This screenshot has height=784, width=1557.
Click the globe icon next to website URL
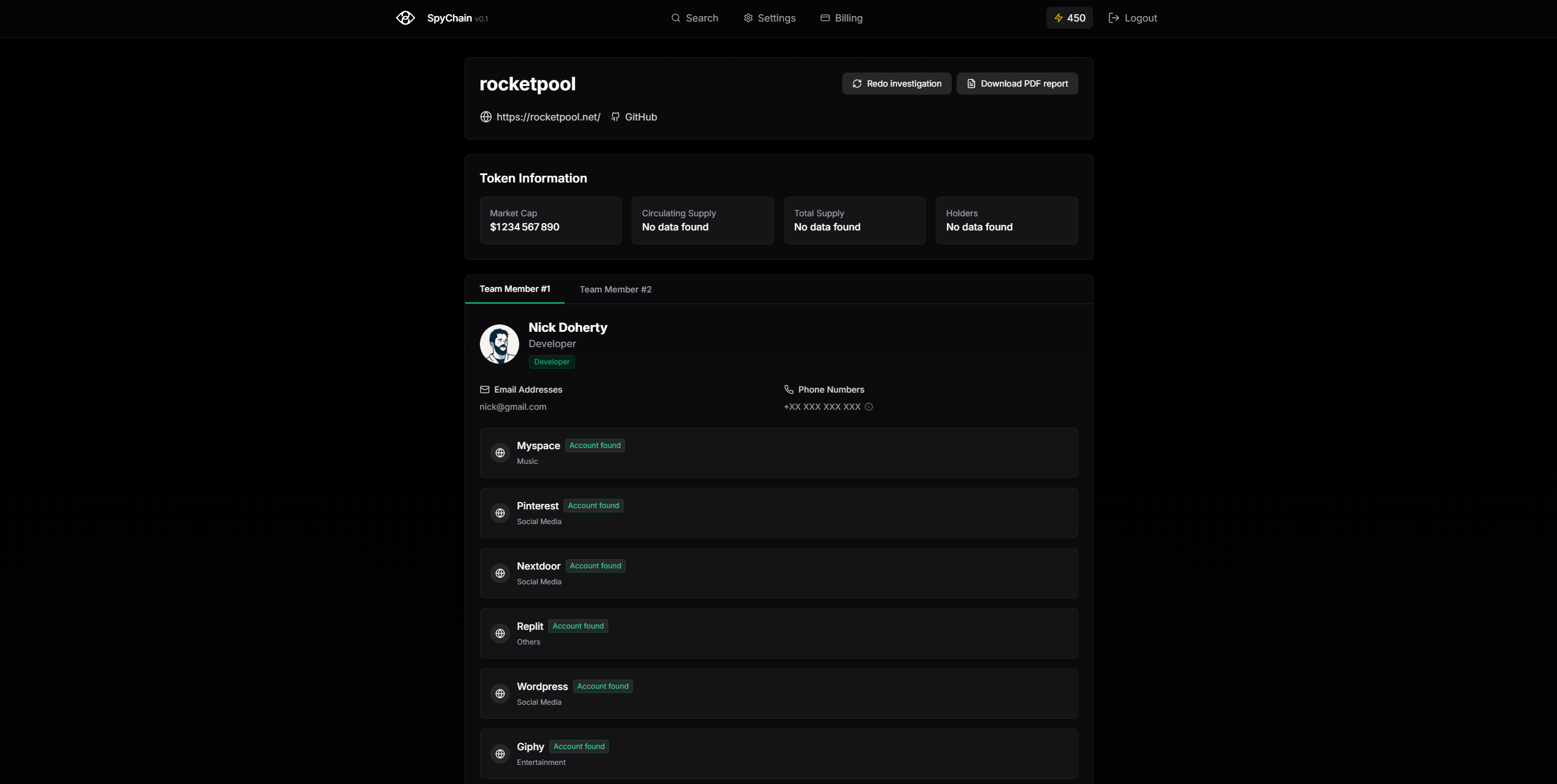(485, 117)
